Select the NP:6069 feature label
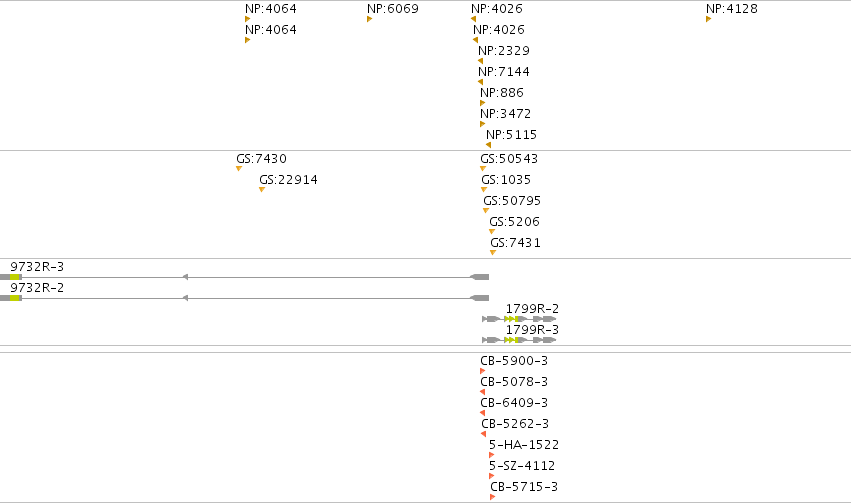 [x=392, y=9]
